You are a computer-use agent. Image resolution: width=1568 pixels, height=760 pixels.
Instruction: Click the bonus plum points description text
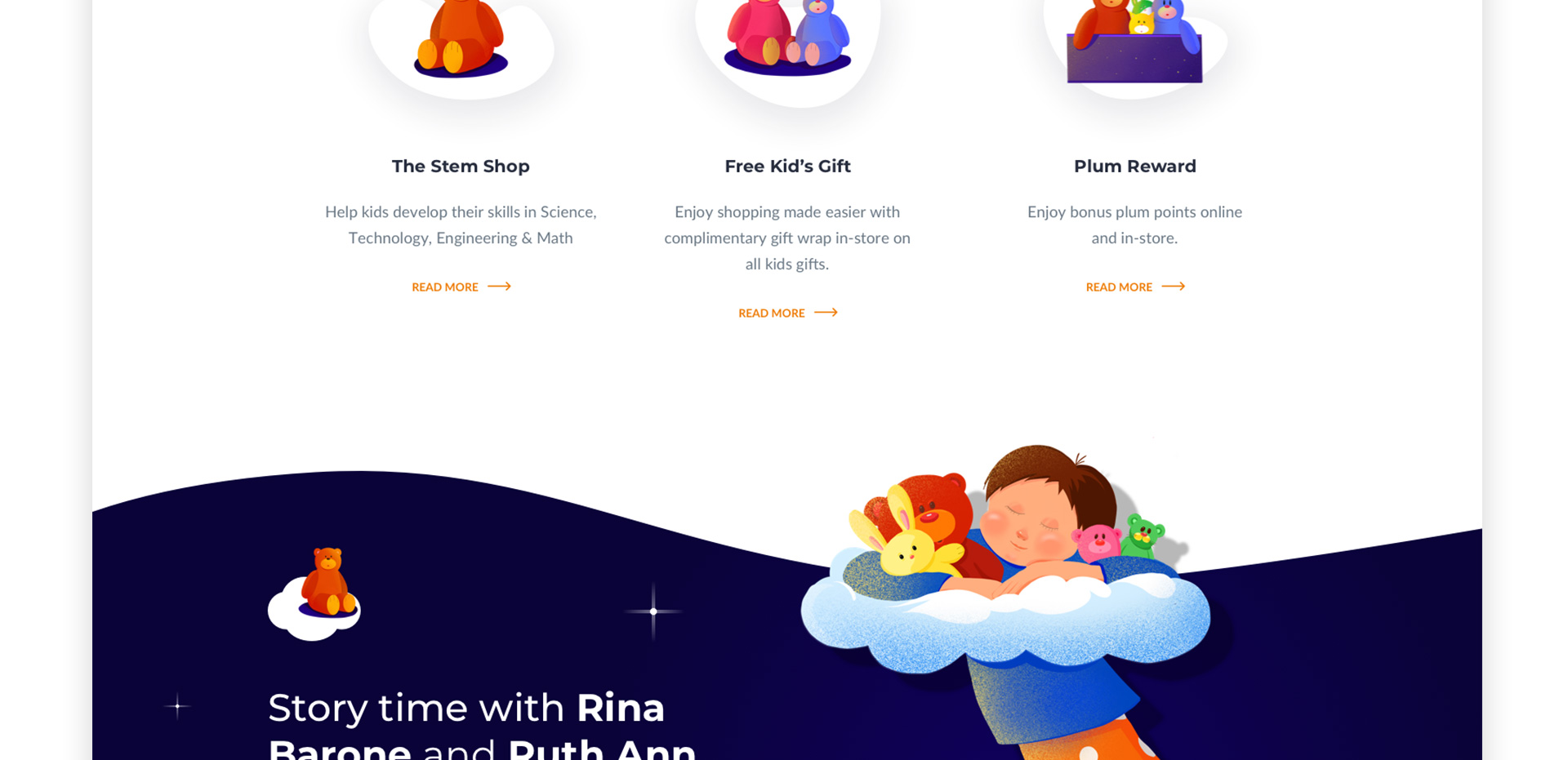(x=1135, y=224)
